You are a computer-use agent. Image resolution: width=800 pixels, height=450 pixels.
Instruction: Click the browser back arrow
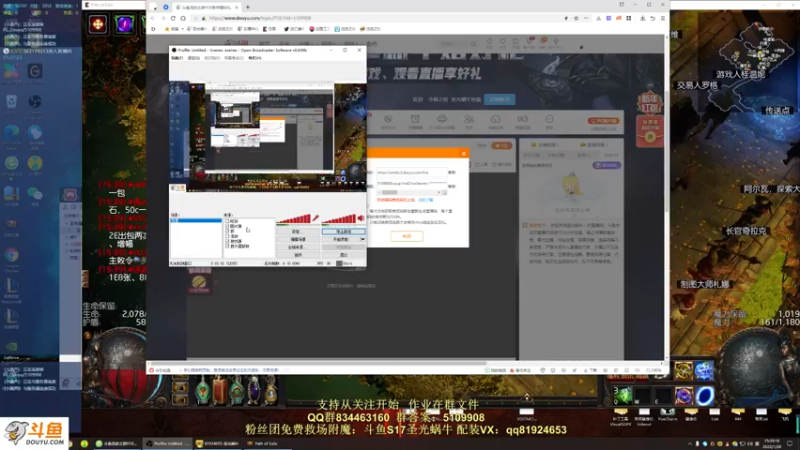pos(153,18)
